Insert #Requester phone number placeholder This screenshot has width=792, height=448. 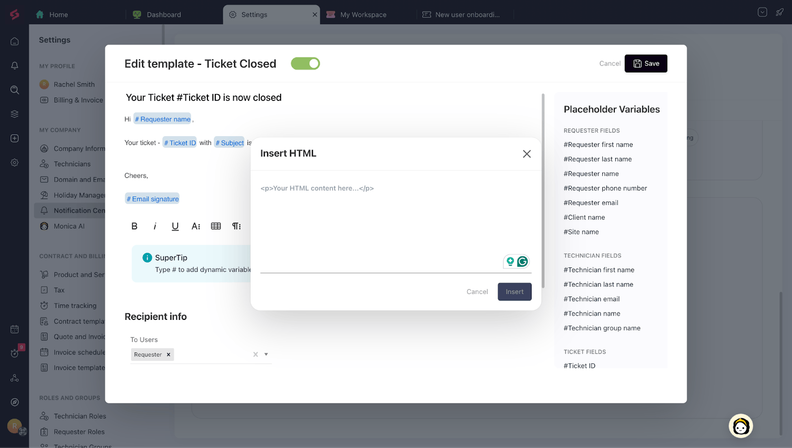(605, 188)
